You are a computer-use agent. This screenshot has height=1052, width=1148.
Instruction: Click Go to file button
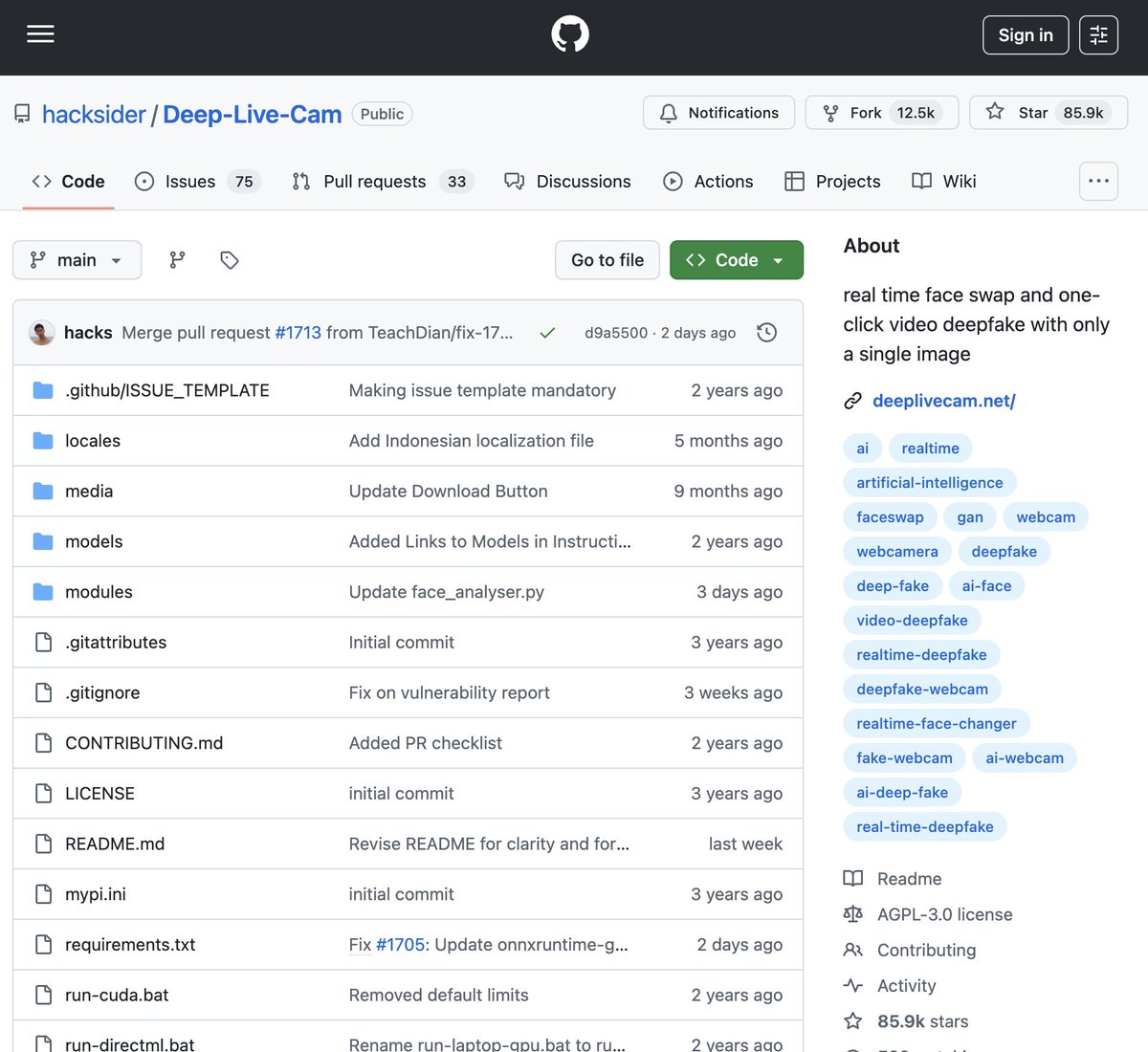pyautogui.click(x=607, y=260)
